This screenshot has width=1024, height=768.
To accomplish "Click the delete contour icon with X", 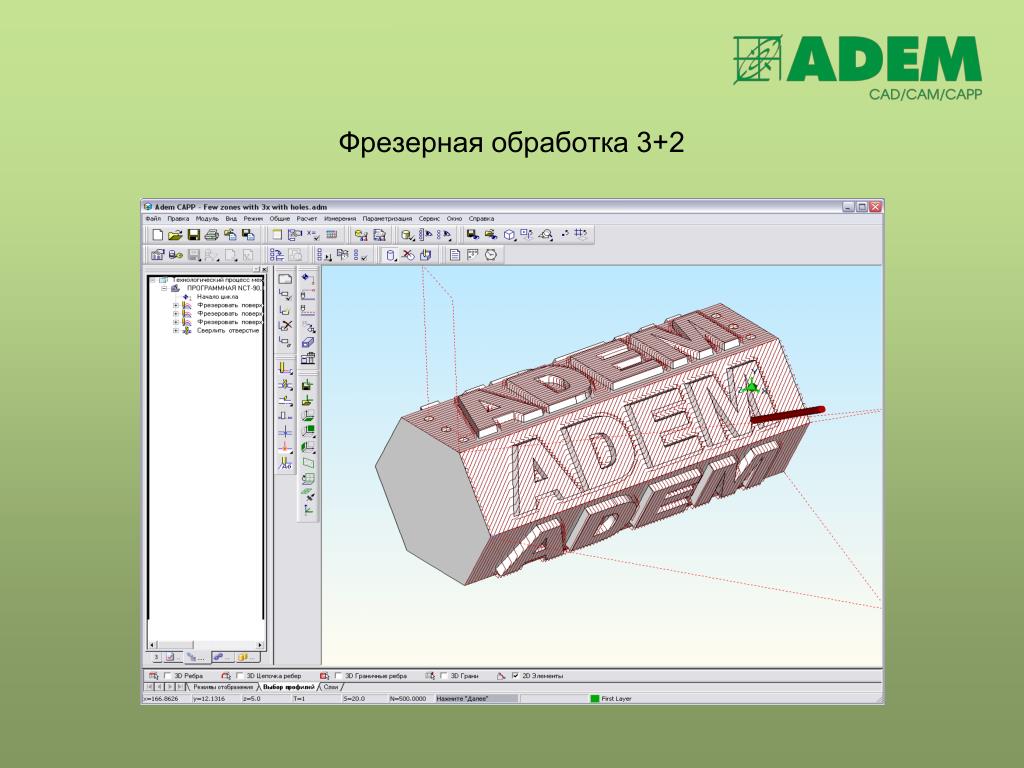I will point(285,326).
